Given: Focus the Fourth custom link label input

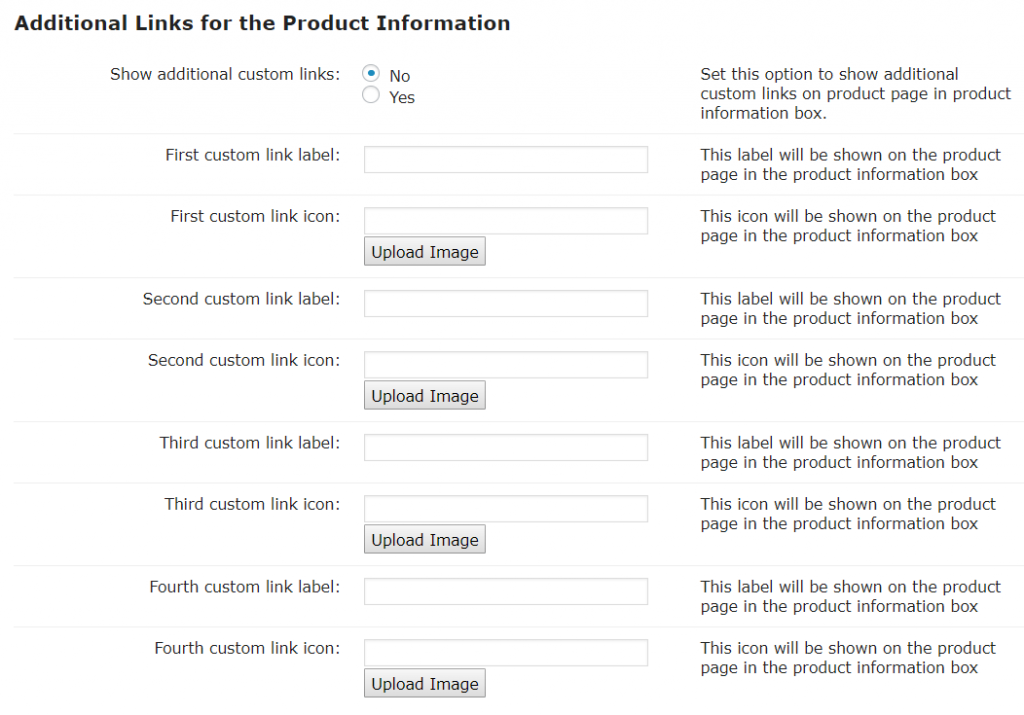Looking at the screenshot, I should click(505, 591).
